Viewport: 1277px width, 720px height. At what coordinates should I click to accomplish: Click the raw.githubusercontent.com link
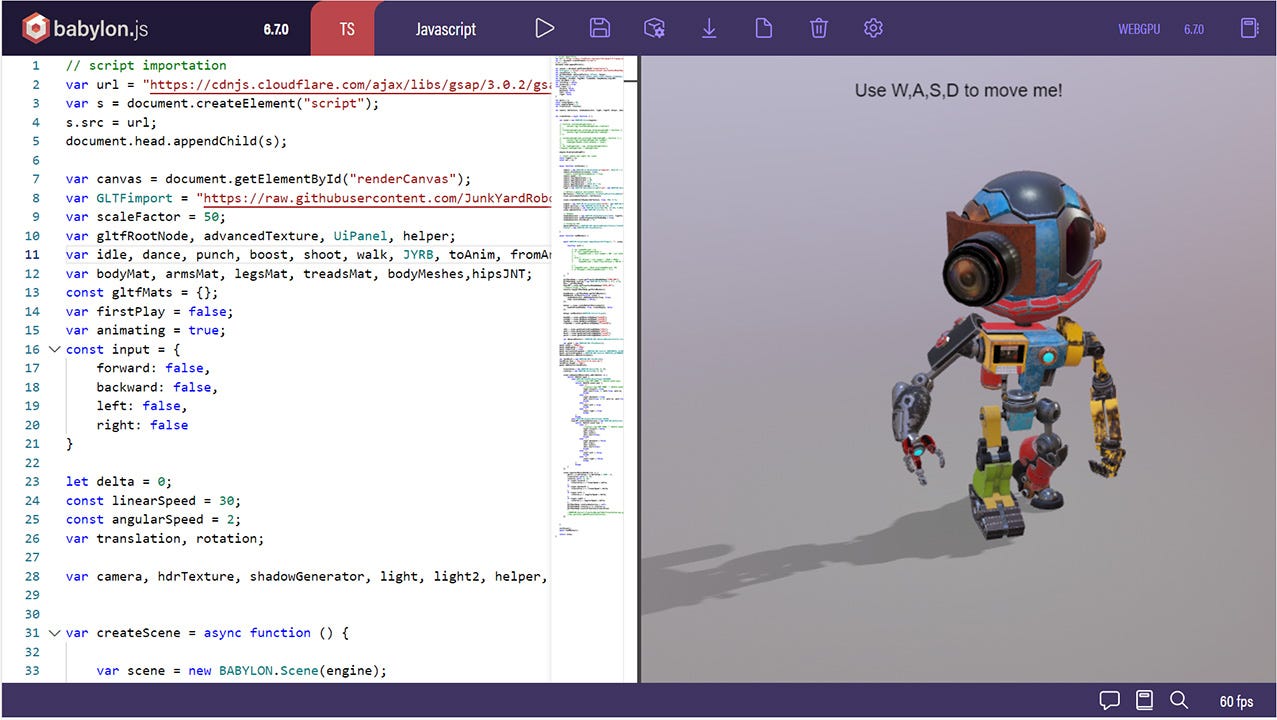(x=370, y=198)
